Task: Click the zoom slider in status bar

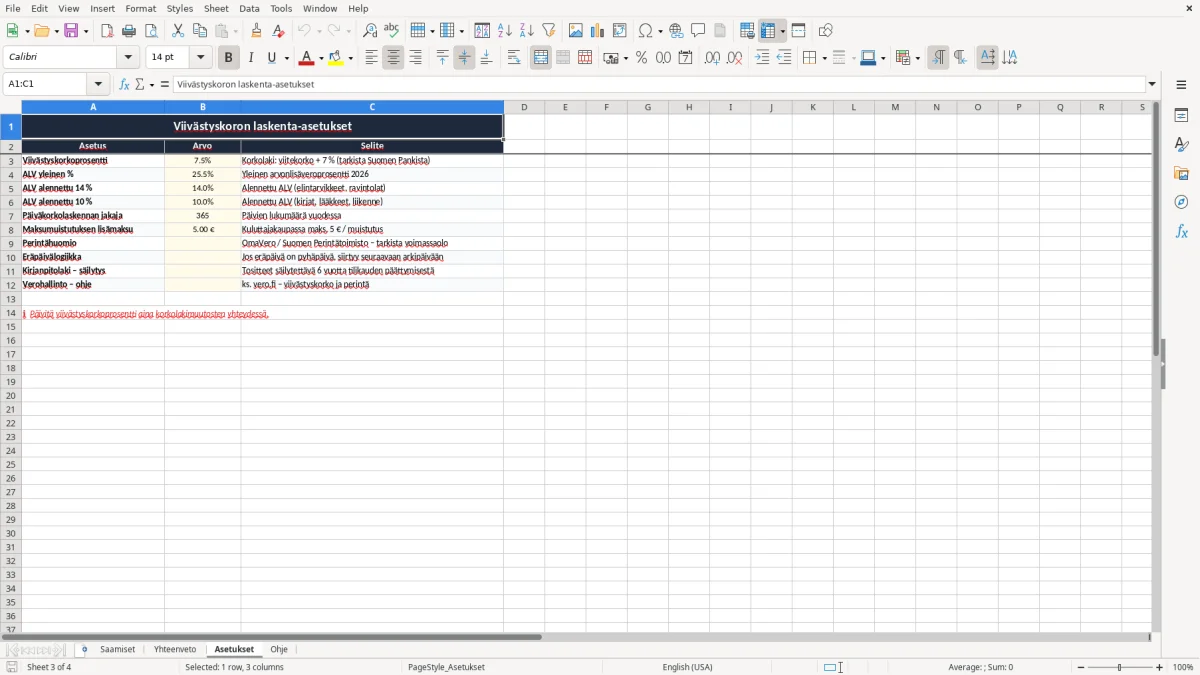Action: pyautogui.click(x=1120, y=667)
